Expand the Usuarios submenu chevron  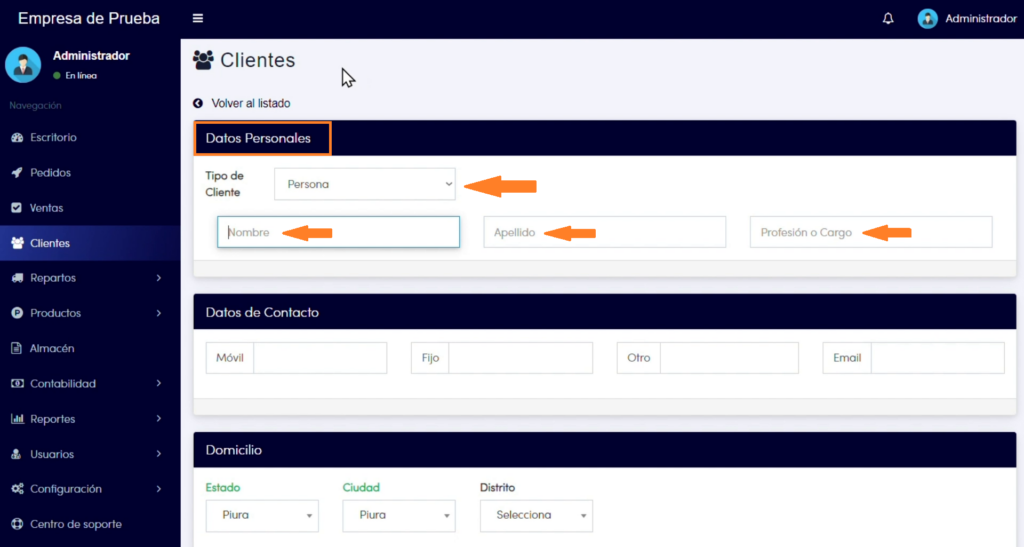click(x=159, y=454)
